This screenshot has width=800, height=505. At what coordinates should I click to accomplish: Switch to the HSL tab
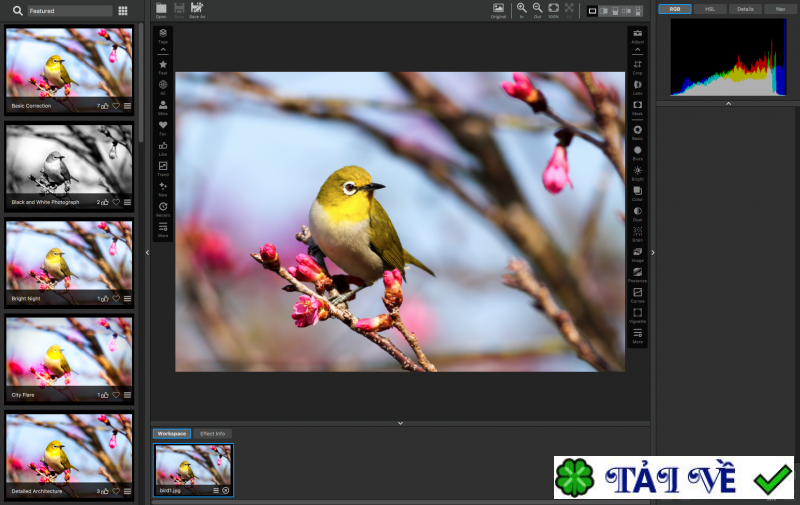710,9
